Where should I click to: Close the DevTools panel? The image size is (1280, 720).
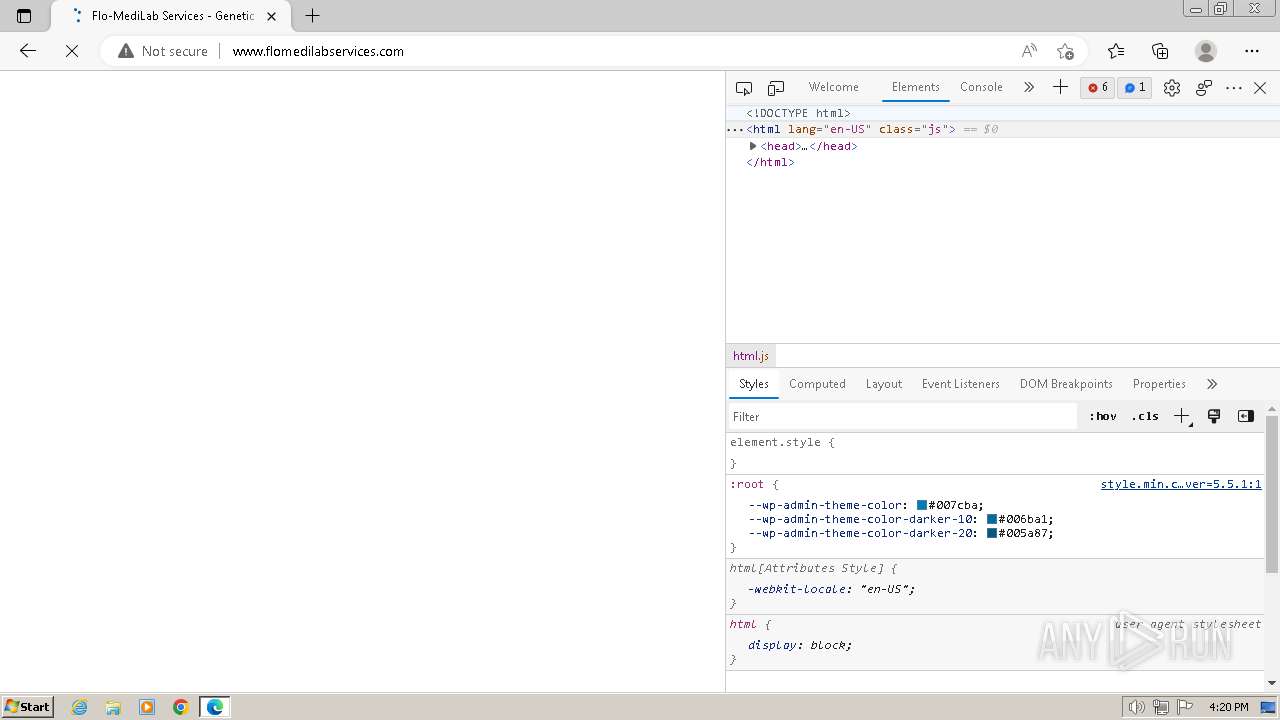click(x=1260, y=88)
